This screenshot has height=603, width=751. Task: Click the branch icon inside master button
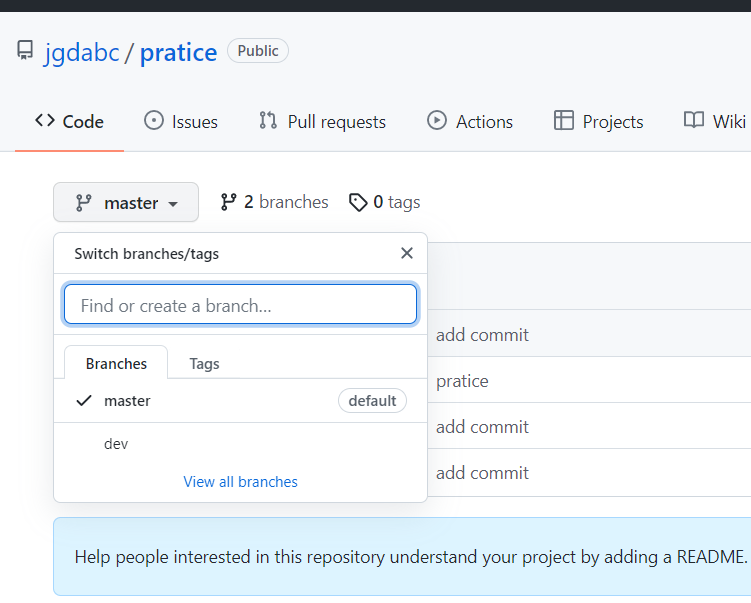point(83,203)
